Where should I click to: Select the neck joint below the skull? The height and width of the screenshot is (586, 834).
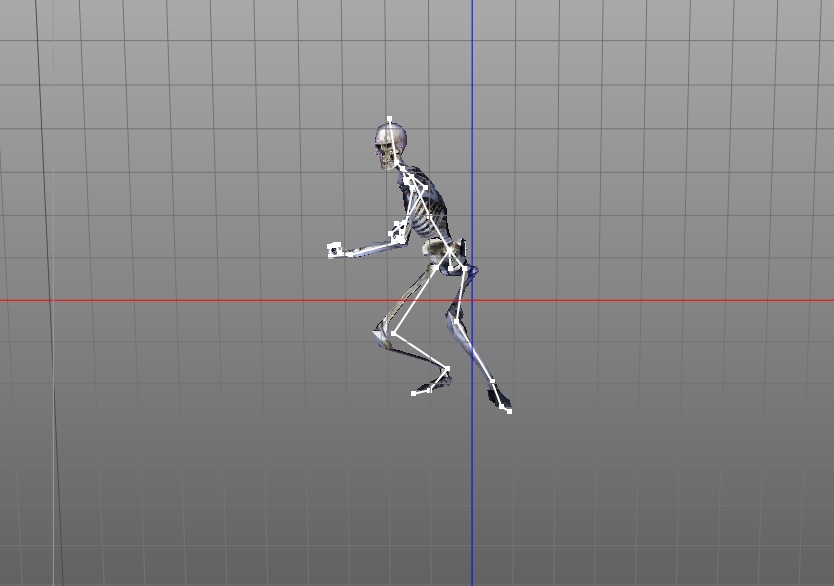pos(398,165)
